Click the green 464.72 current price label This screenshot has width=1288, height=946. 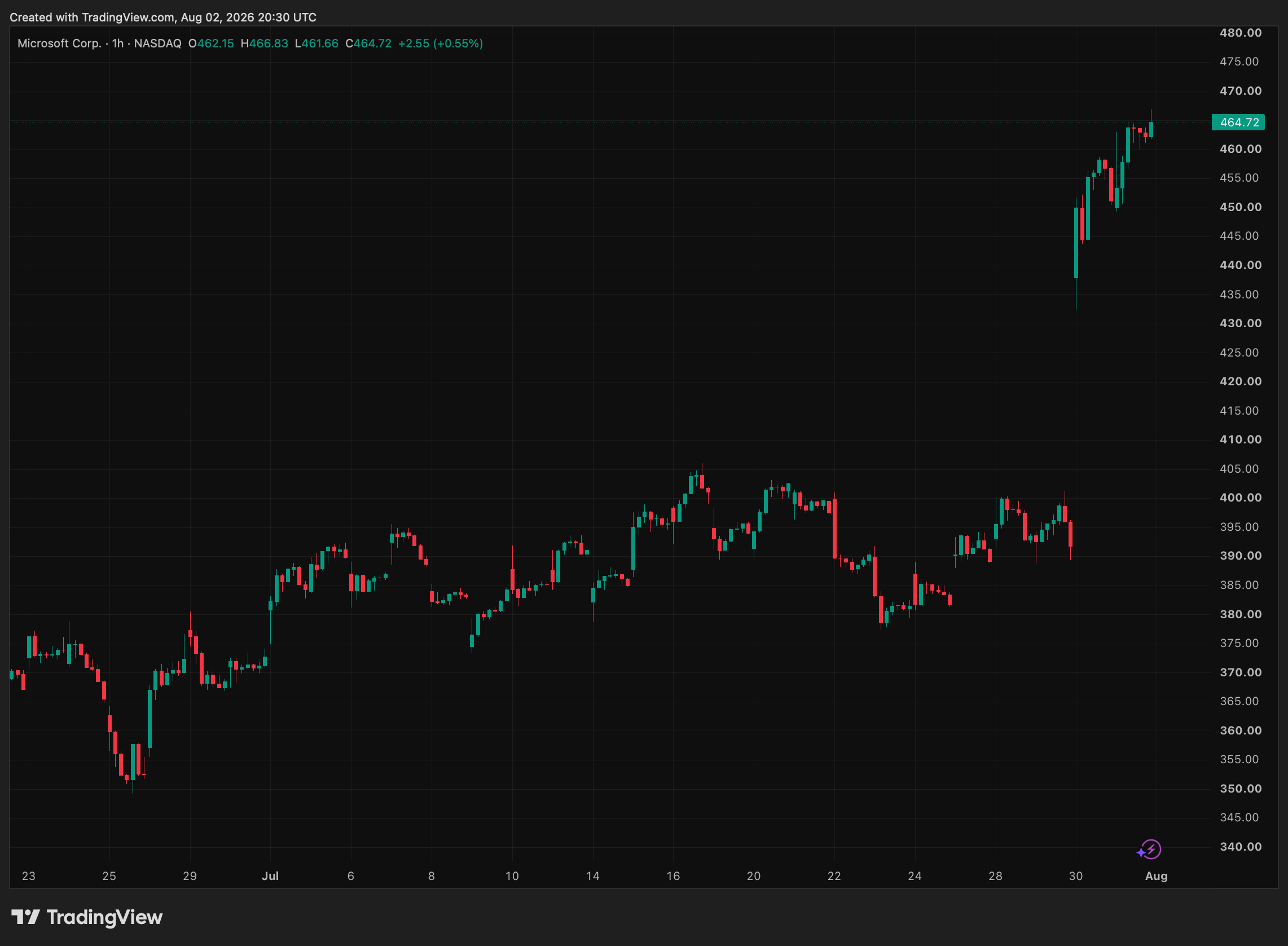click(x=1238, y=122)
